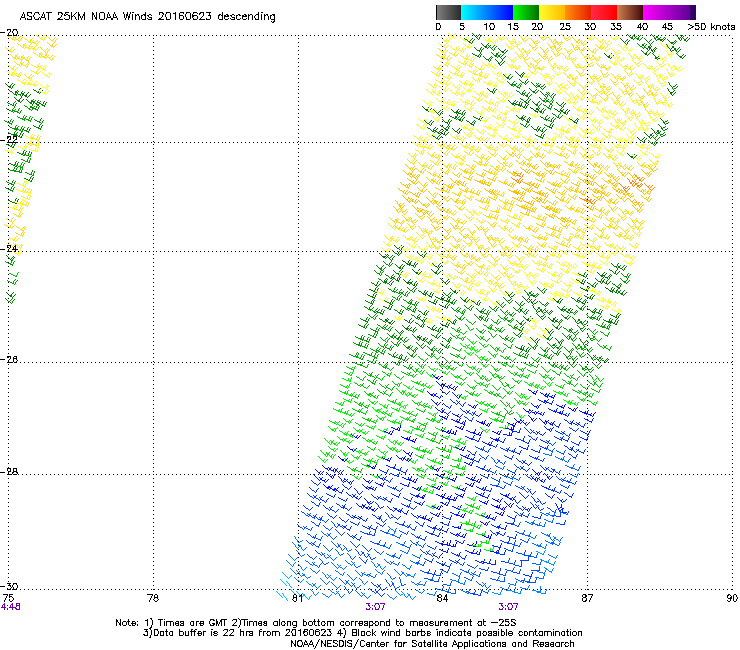Pick the brown 35-40 knots legend swatch
740x650 pixels.
[630, 12]
